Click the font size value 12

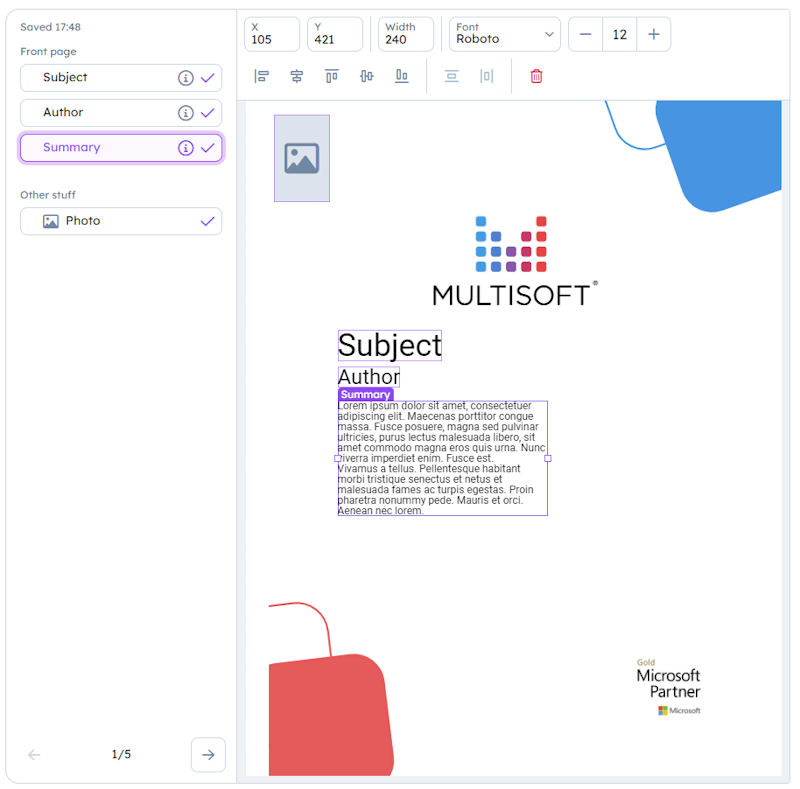[x=619, y=34]
